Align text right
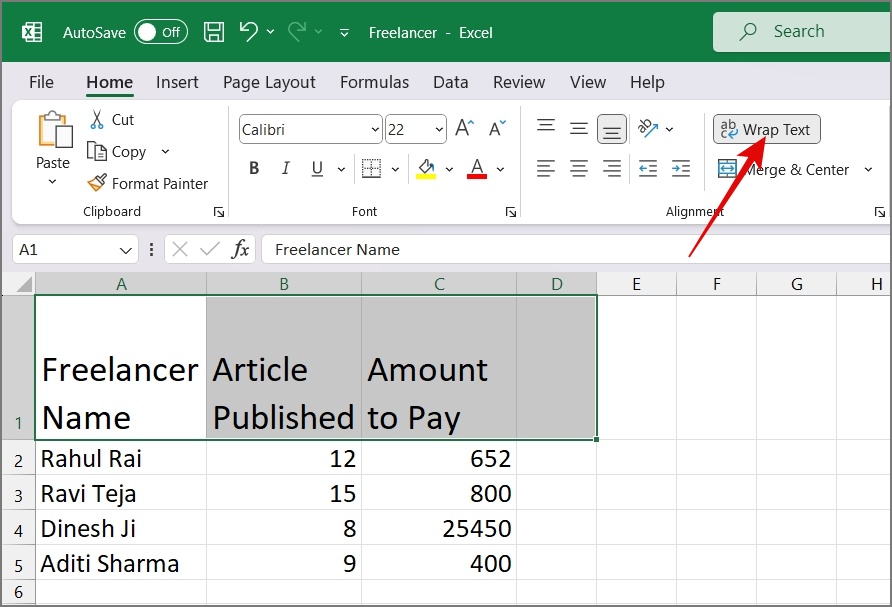The width and height of the screenshot is (892, 607). point(612,168)
